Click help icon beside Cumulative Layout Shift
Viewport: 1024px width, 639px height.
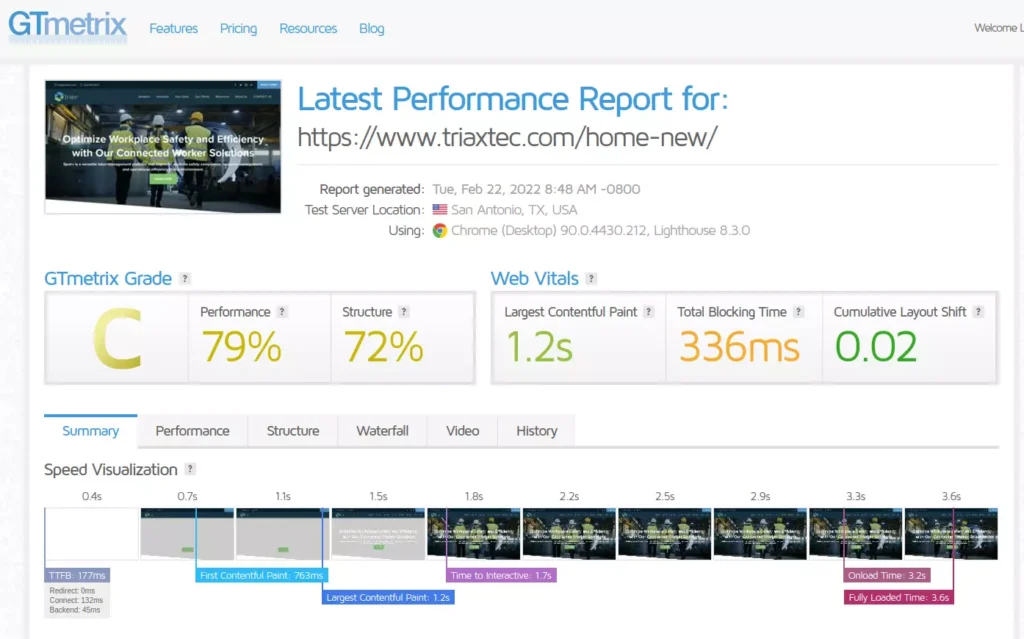tap(978, 312)
